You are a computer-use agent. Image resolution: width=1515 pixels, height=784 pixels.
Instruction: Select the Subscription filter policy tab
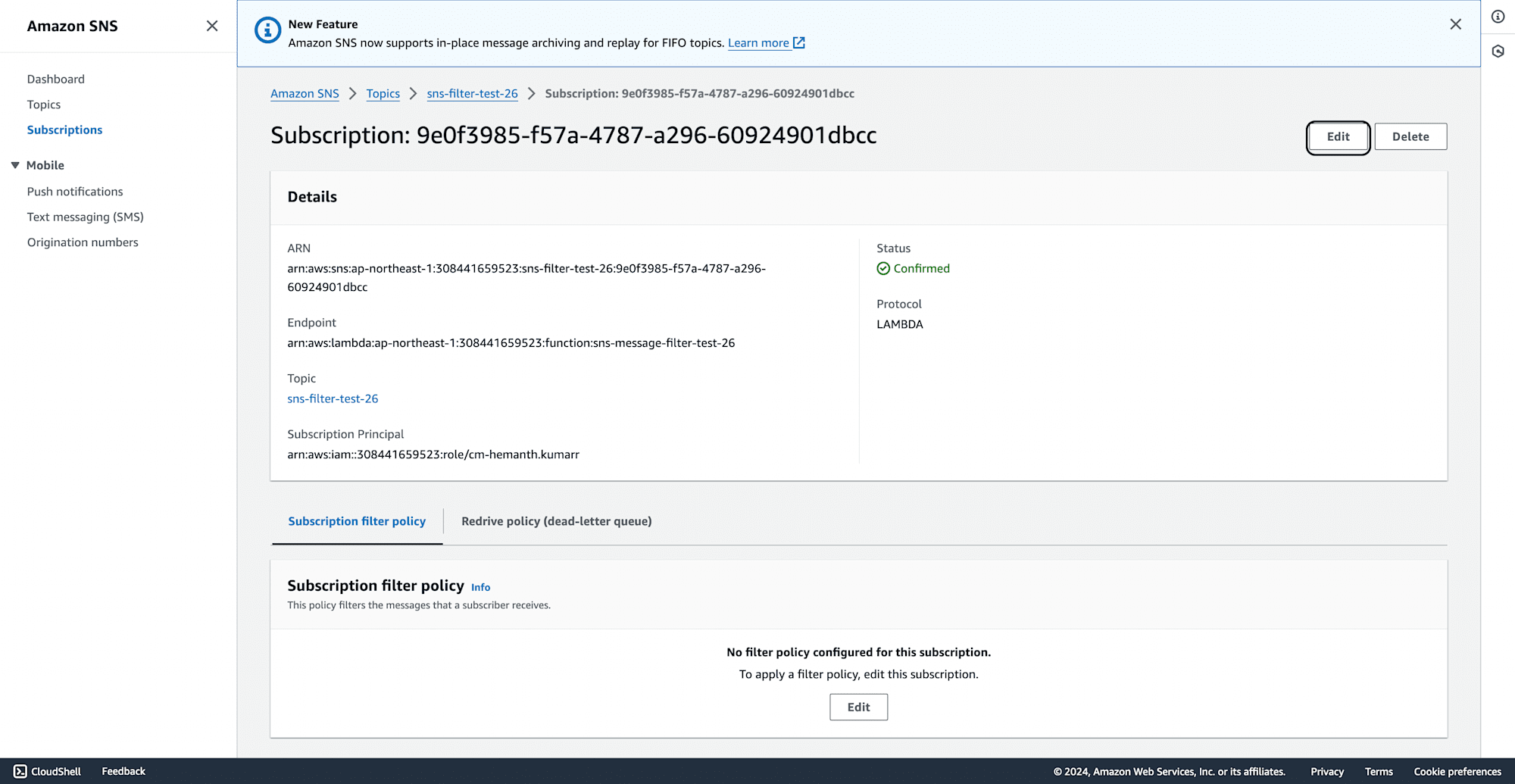pos(357,521)
